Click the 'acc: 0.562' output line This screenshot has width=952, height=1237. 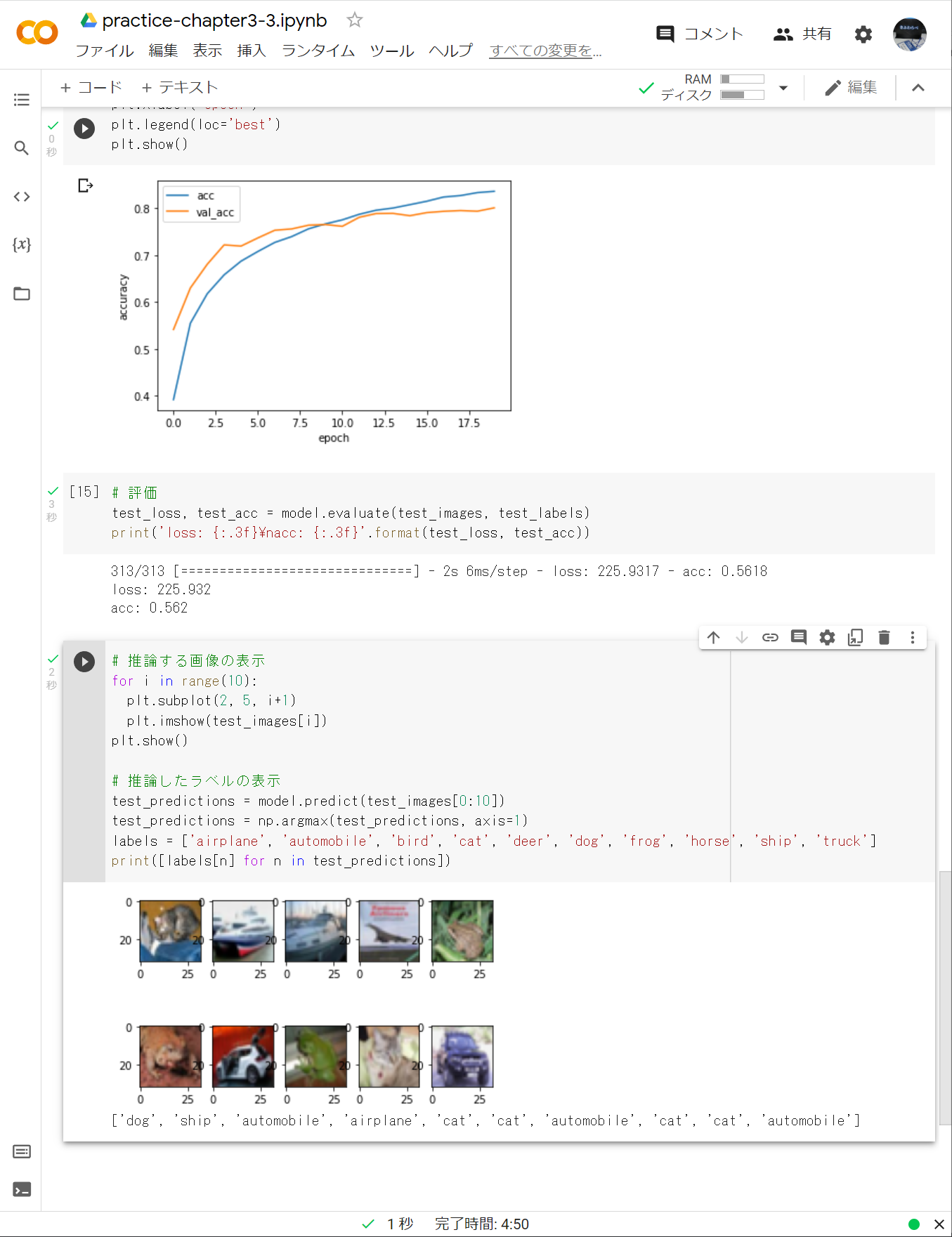coord(150,608)
